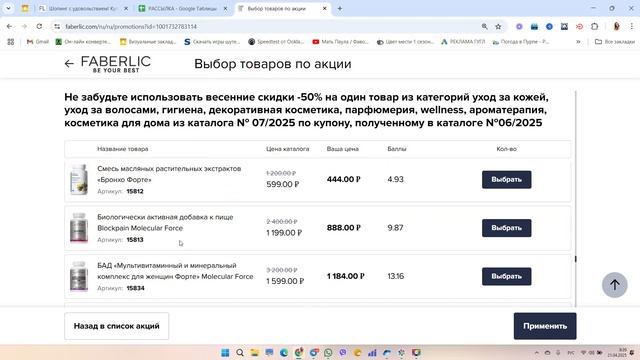Click the price 1 184.00 ₽
The width and height of the screenshot is (640, 360).
coord(346,276)
